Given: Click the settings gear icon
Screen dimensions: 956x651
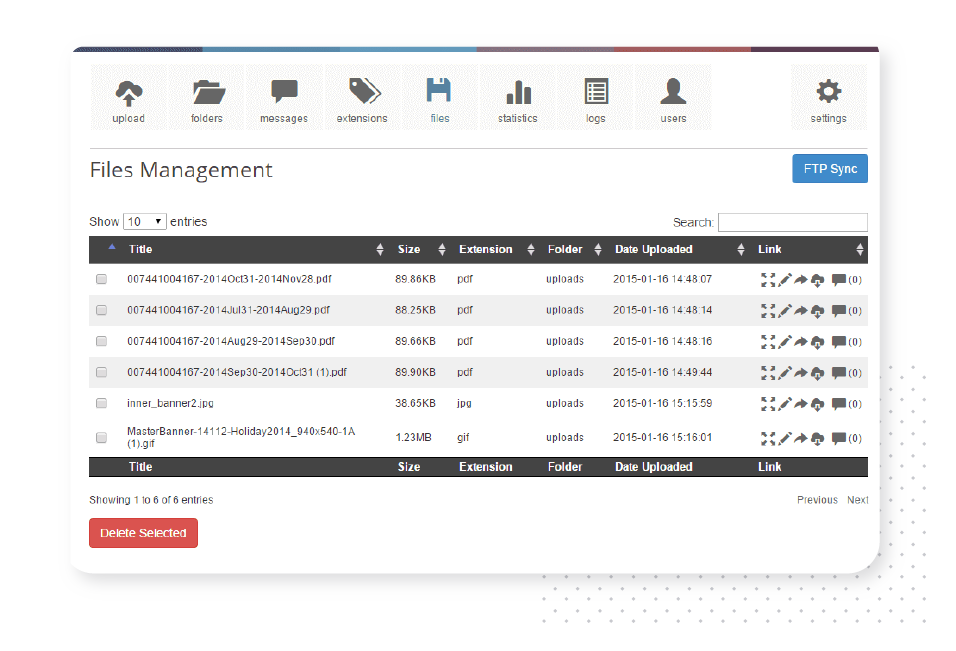Looking at the screenshot, I should pos(828,93).
